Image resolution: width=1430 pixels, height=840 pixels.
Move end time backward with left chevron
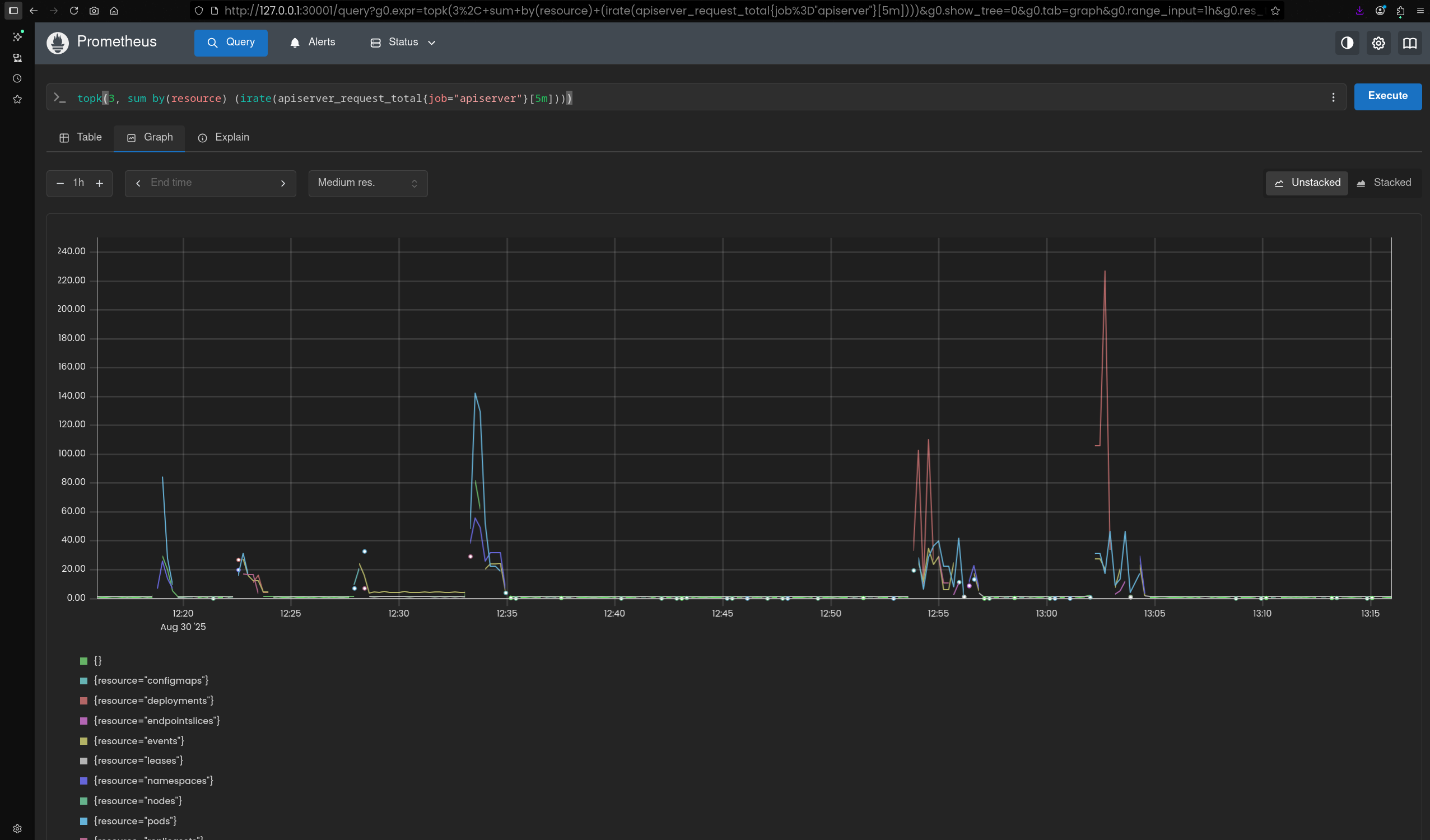[x=138, y=183]
